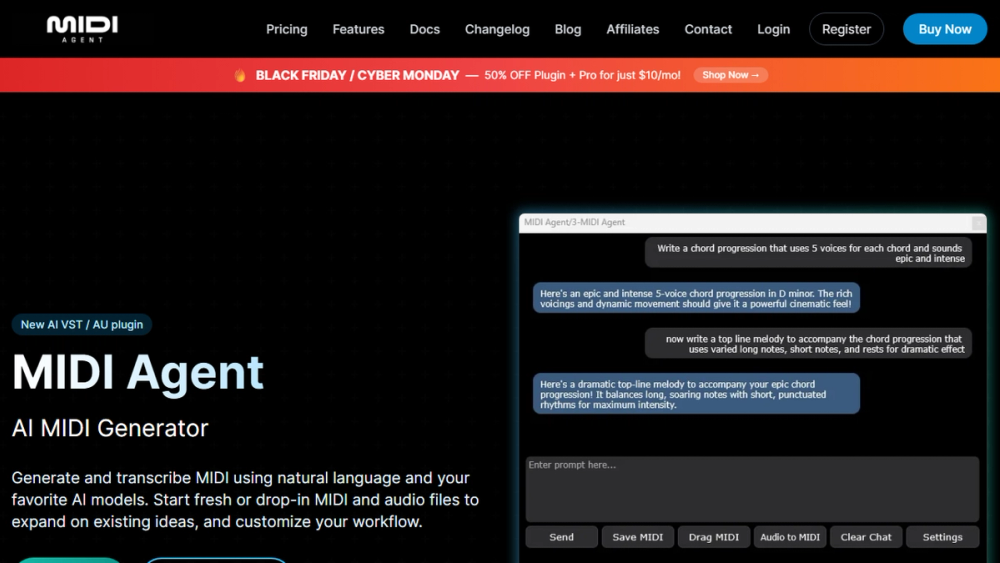Open the Contact page
The image size is (1000, 563).
coord(708,29)
